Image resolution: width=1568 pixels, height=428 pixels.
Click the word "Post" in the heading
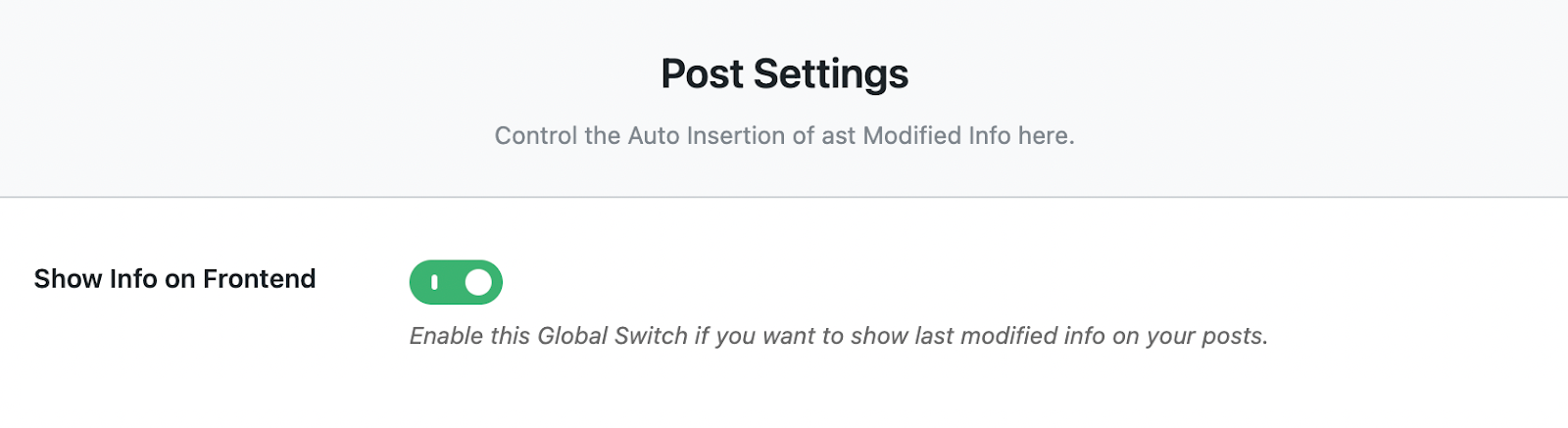coord(702,73)
